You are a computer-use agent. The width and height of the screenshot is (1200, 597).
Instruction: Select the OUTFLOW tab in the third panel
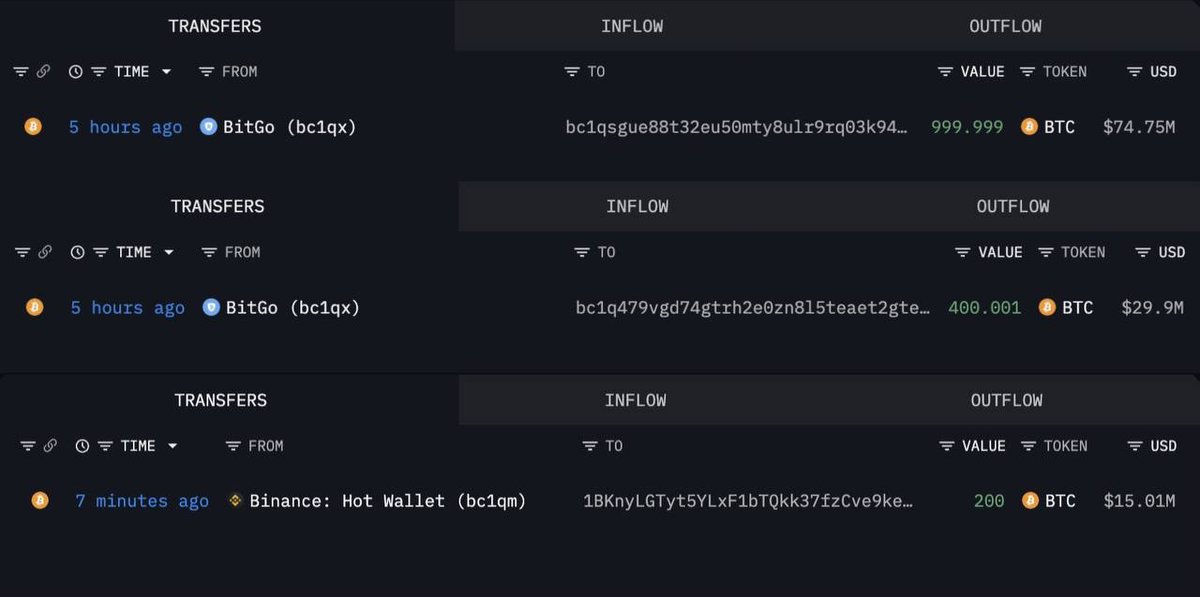(x=1006, y=400)
